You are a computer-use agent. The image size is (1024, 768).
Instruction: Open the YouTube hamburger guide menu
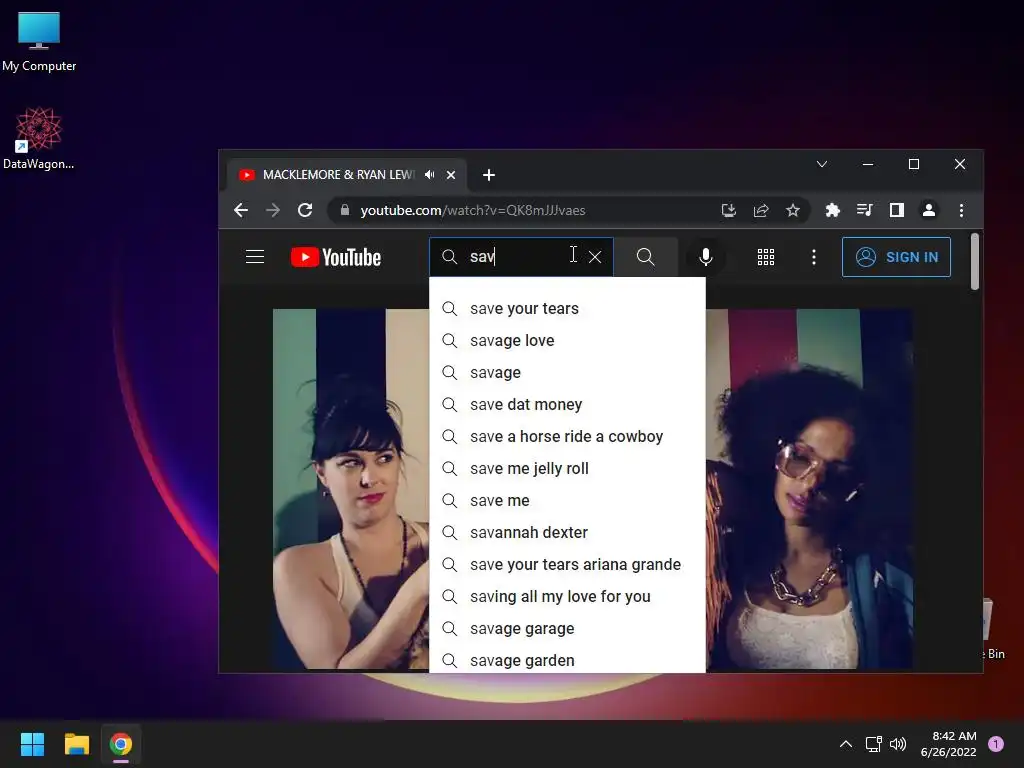[255, 257]
